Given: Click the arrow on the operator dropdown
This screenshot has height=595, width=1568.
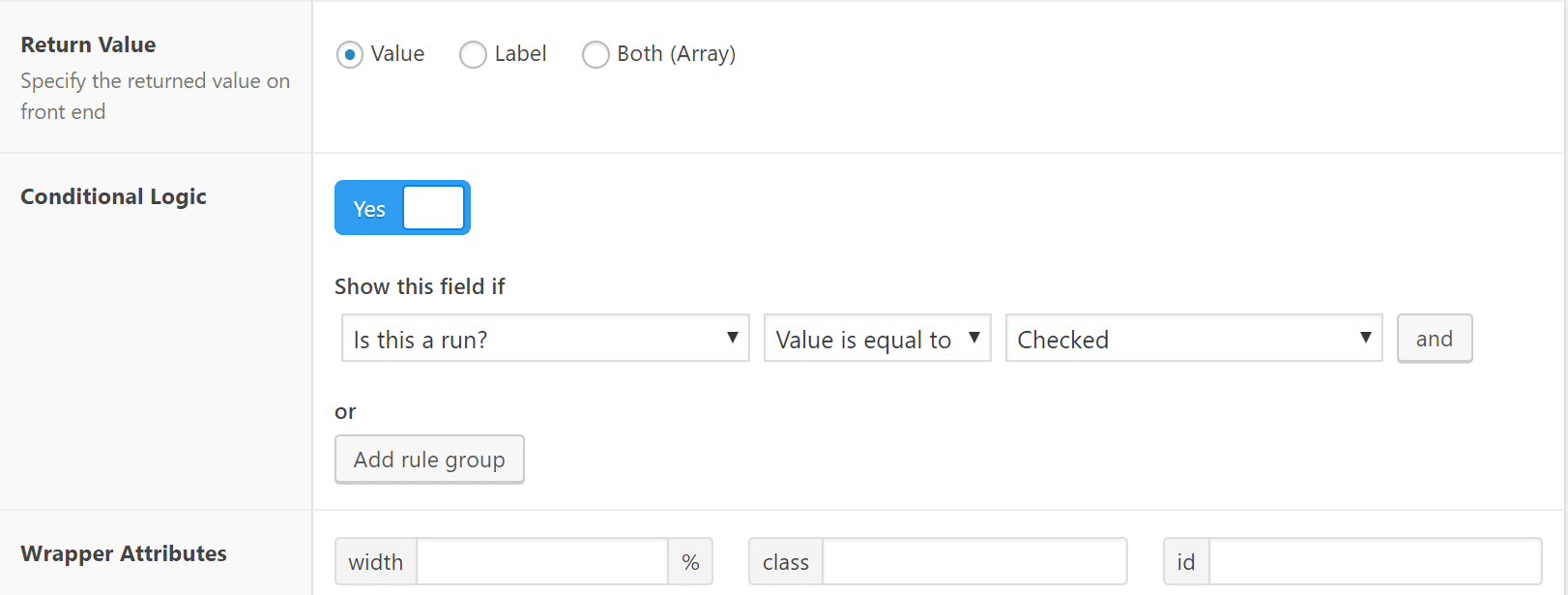Looking at the screenshot, I should pos(972,339).
